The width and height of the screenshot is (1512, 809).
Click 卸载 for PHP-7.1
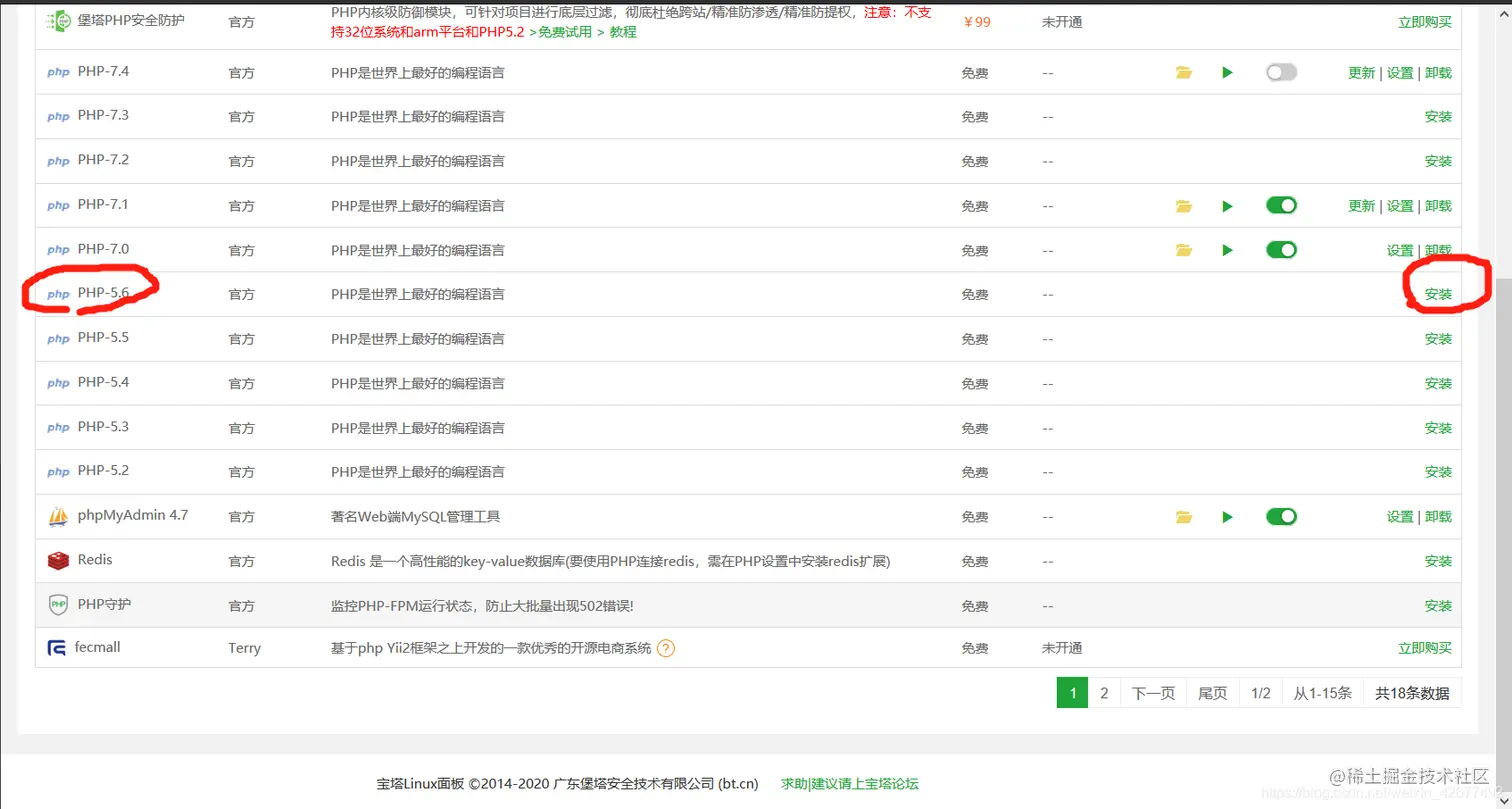(x=1438, y=206)
